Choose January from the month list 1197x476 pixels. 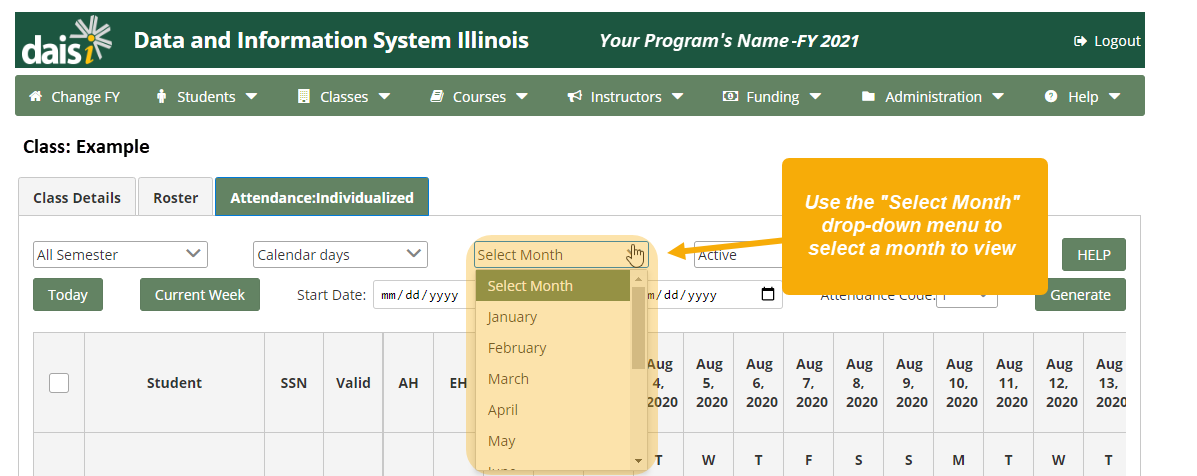point(553,317)
